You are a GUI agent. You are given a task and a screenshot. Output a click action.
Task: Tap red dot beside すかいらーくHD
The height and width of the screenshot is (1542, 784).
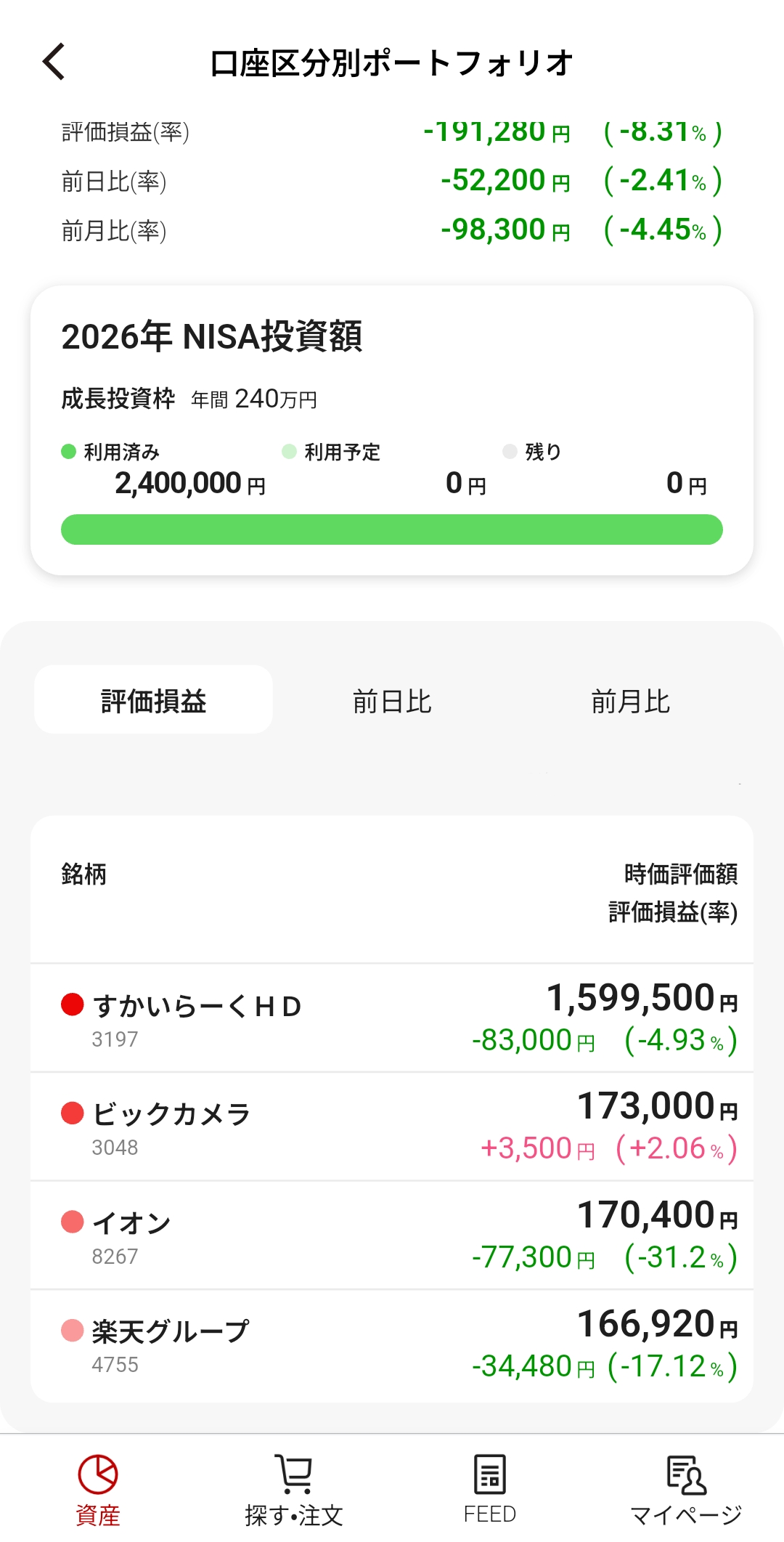pos(73,1005)
